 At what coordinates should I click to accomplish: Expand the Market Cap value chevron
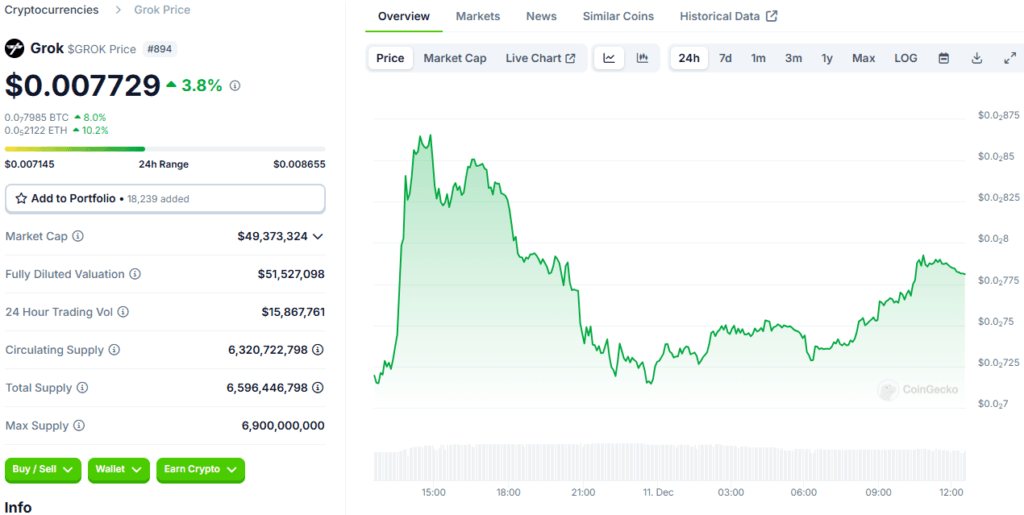click(318, 236)
